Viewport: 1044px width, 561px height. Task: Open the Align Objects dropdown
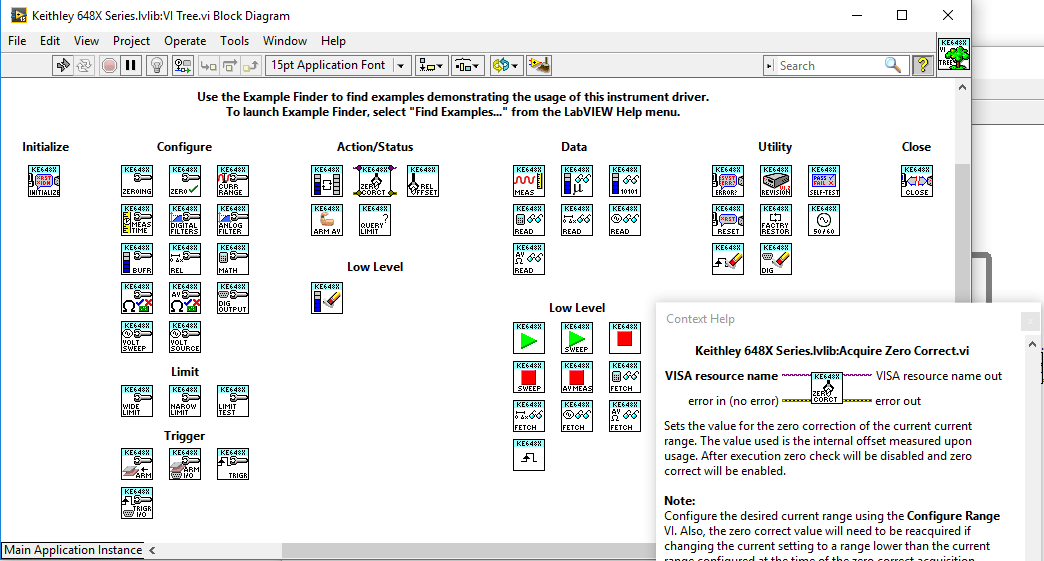pyautogui.click(x=430, y=65)
